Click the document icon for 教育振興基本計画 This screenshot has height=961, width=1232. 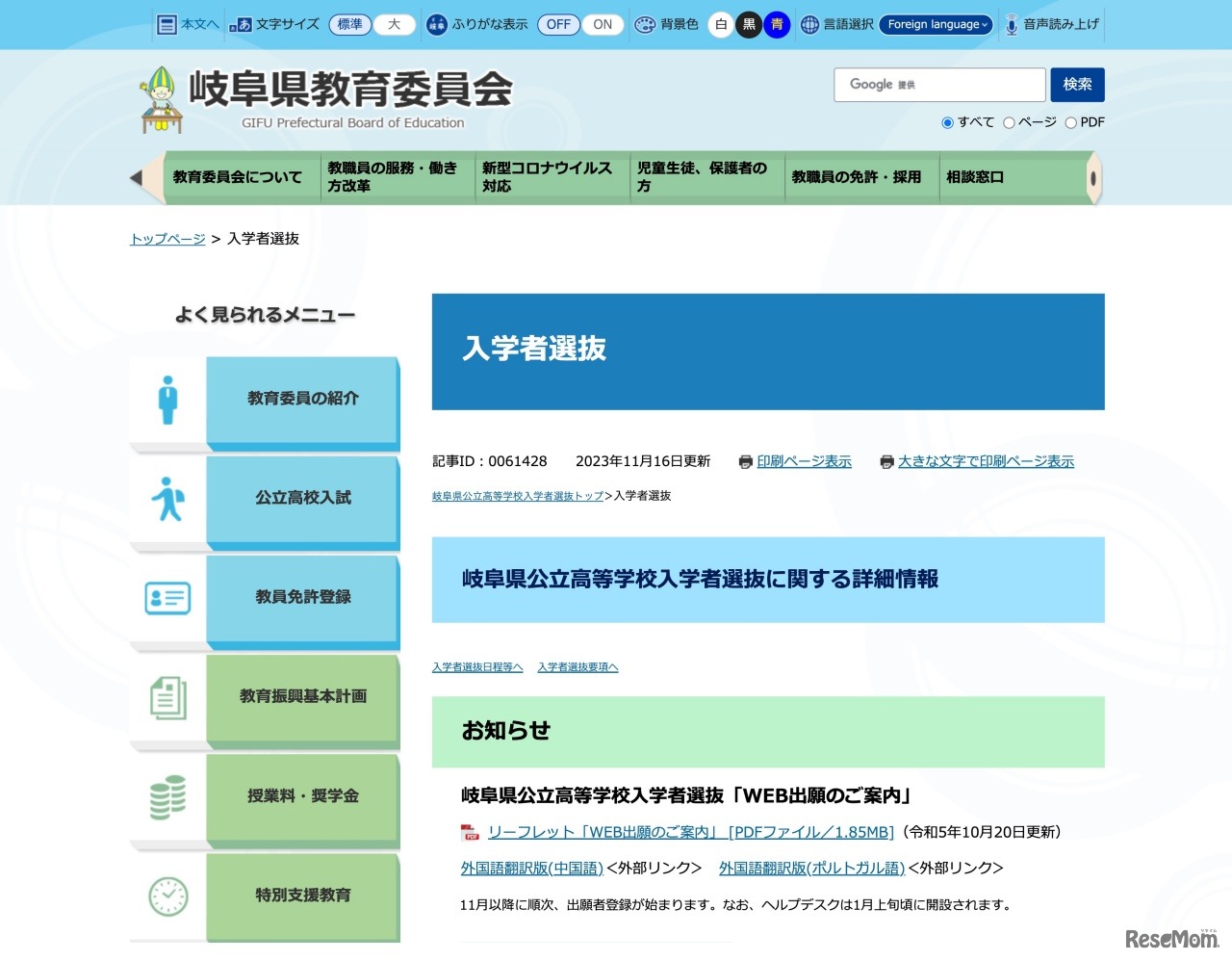pyautogui.click(x=168, y=697)
